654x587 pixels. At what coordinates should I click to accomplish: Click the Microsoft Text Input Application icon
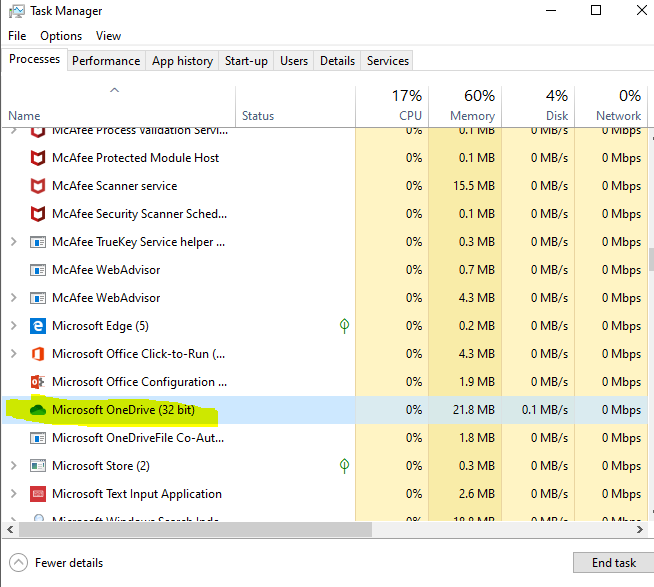click(38, 494)
